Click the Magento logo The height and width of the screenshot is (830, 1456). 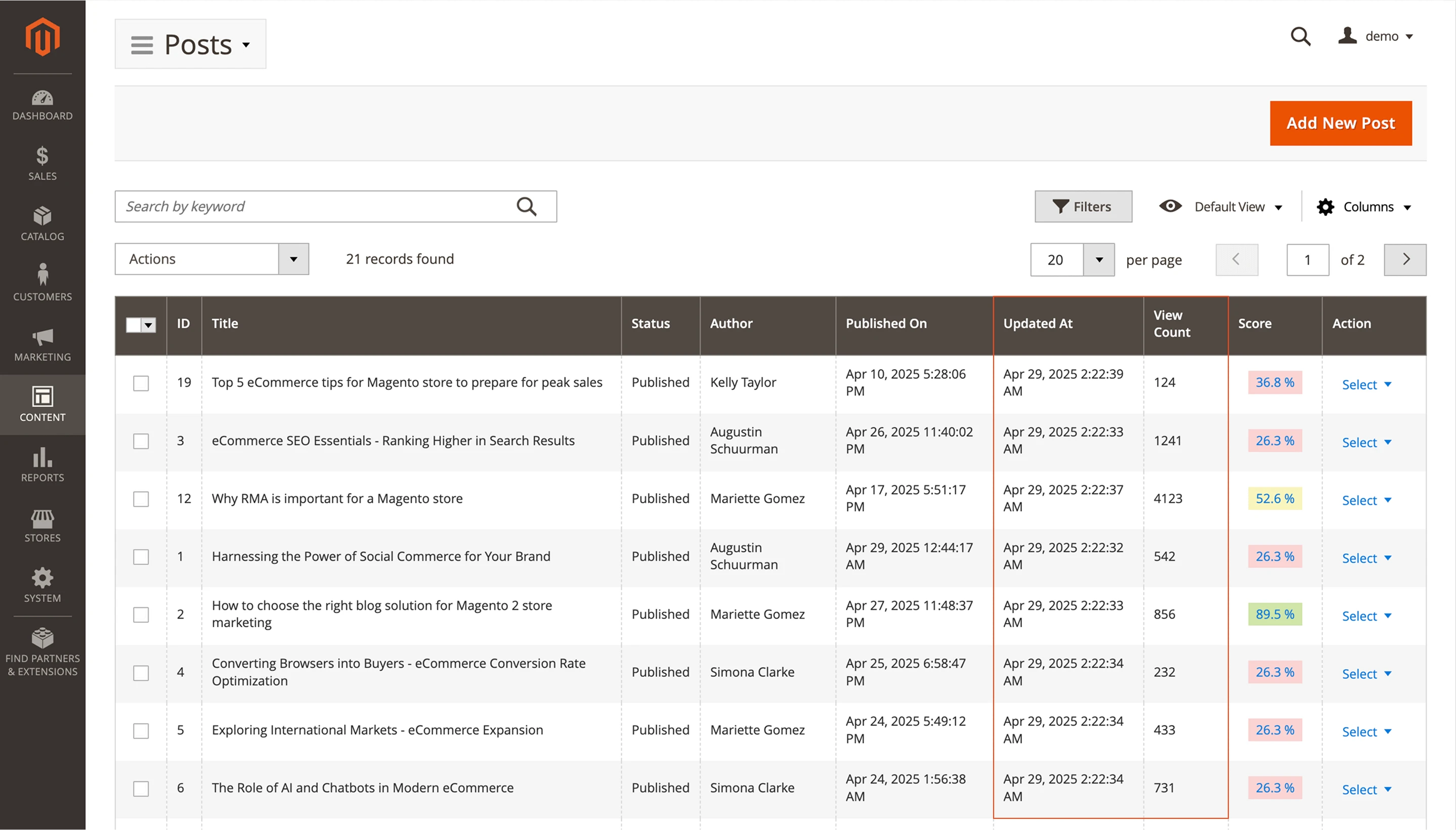point(42,36)
